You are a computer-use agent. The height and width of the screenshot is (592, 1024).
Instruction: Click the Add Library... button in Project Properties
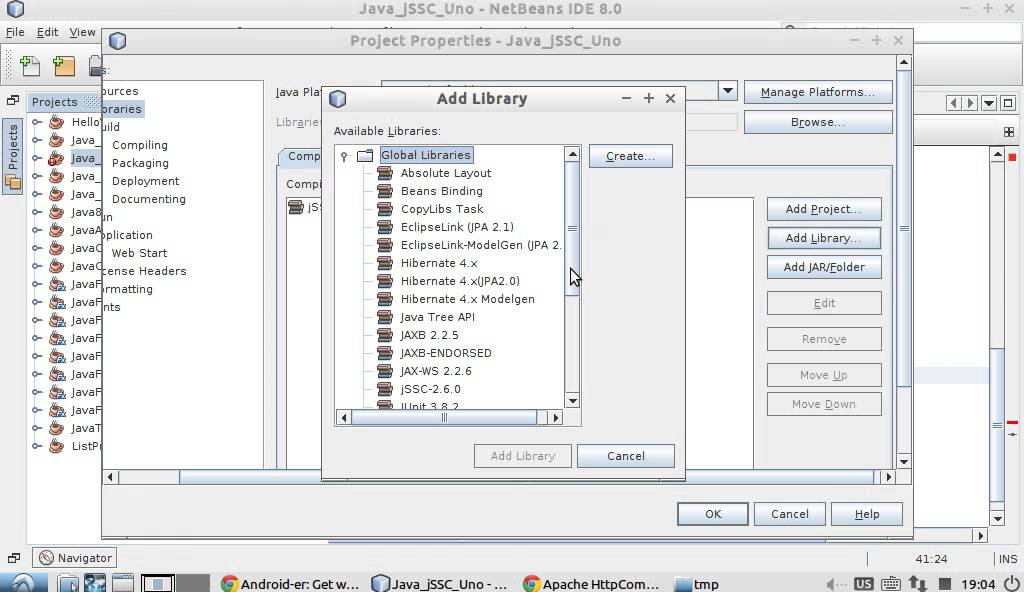(x=824, y=238)
